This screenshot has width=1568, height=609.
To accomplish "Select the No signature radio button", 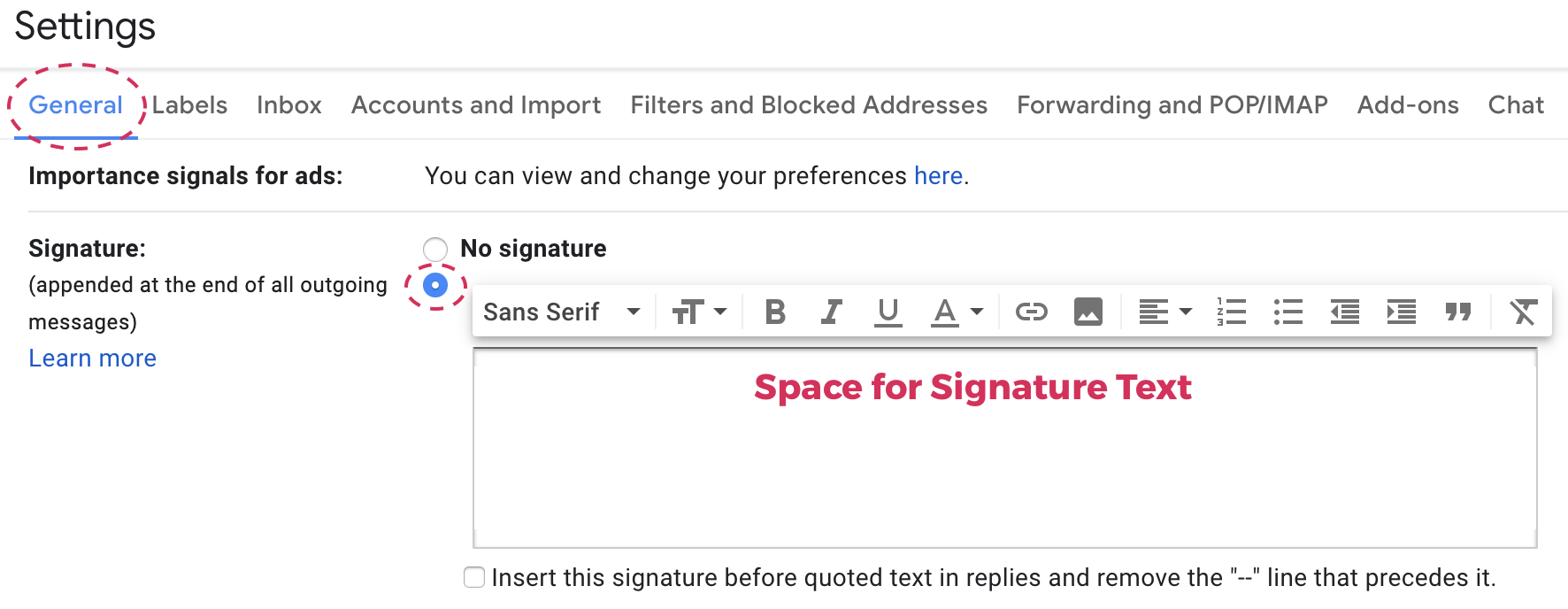I will click(x=434, y=249).
